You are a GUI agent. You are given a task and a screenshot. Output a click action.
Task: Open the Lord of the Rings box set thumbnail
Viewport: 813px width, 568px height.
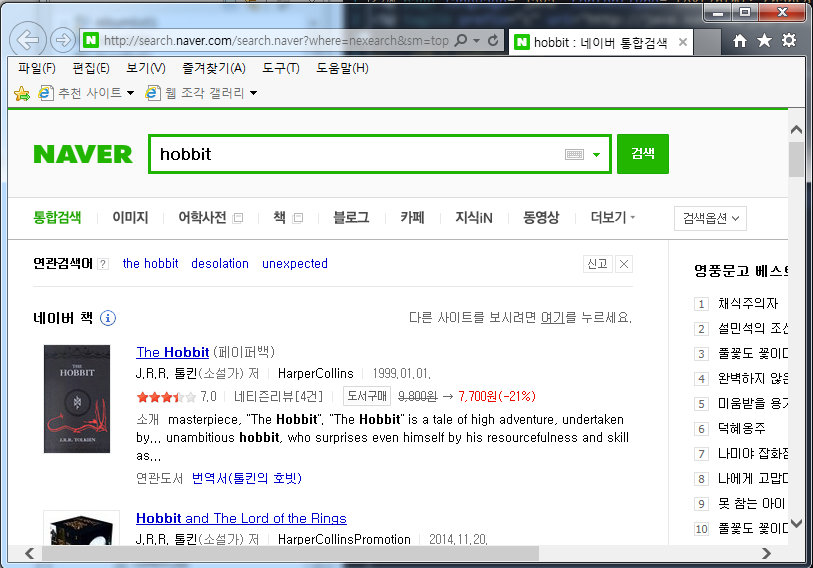tap(81, 528)
